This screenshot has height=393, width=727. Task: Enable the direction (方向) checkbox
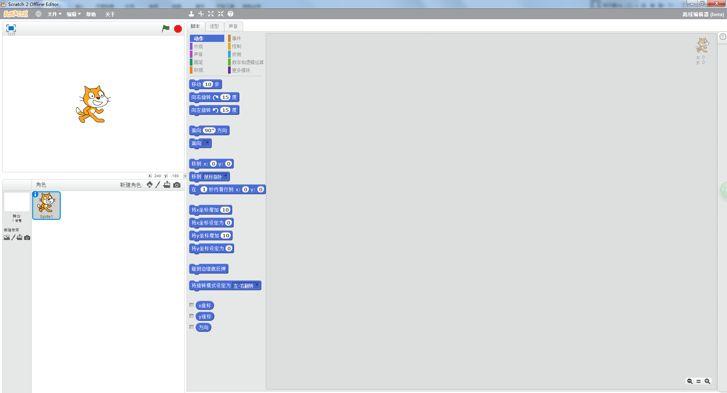191,327
